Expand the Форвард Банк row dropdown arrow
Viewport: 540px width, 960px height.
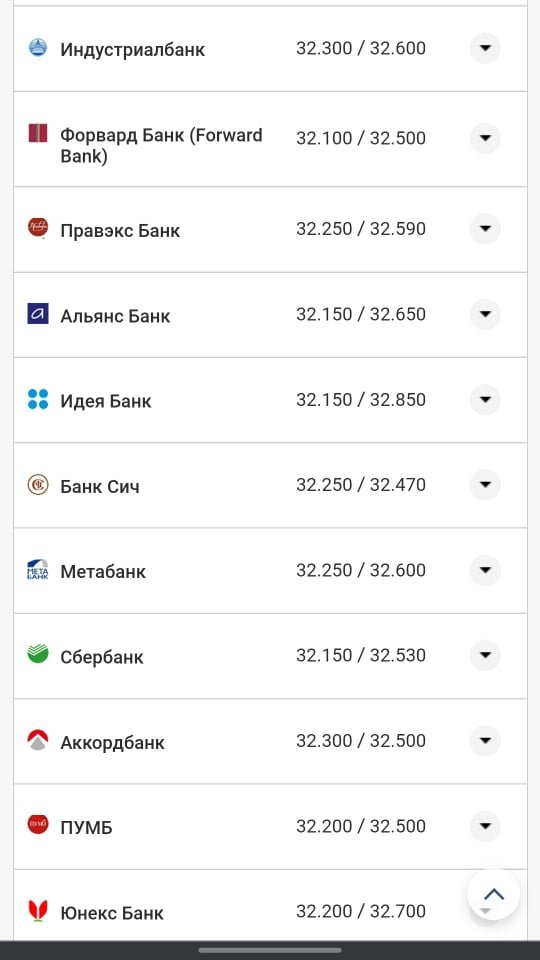coord(486,138)
